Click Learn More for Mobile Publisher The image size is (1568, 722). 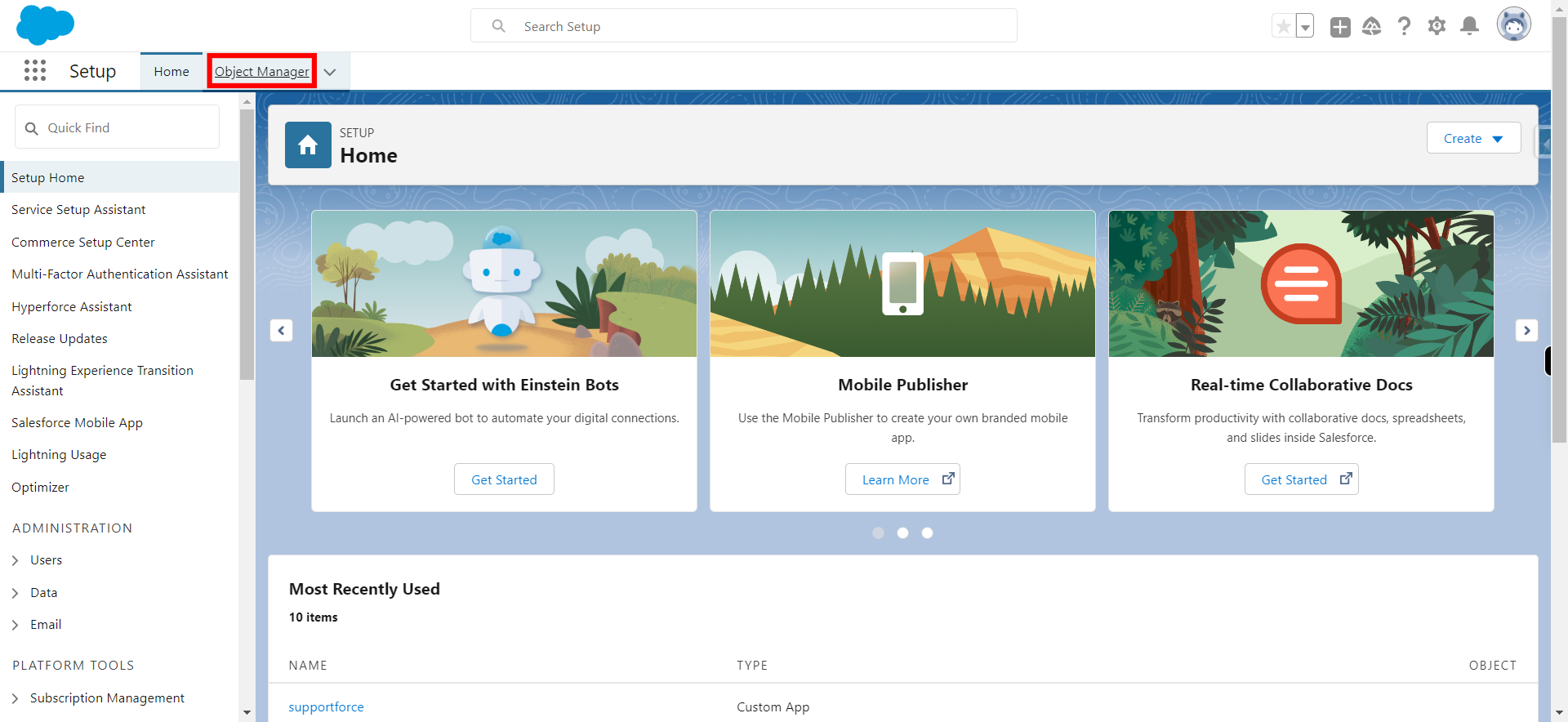pos(902,479)
